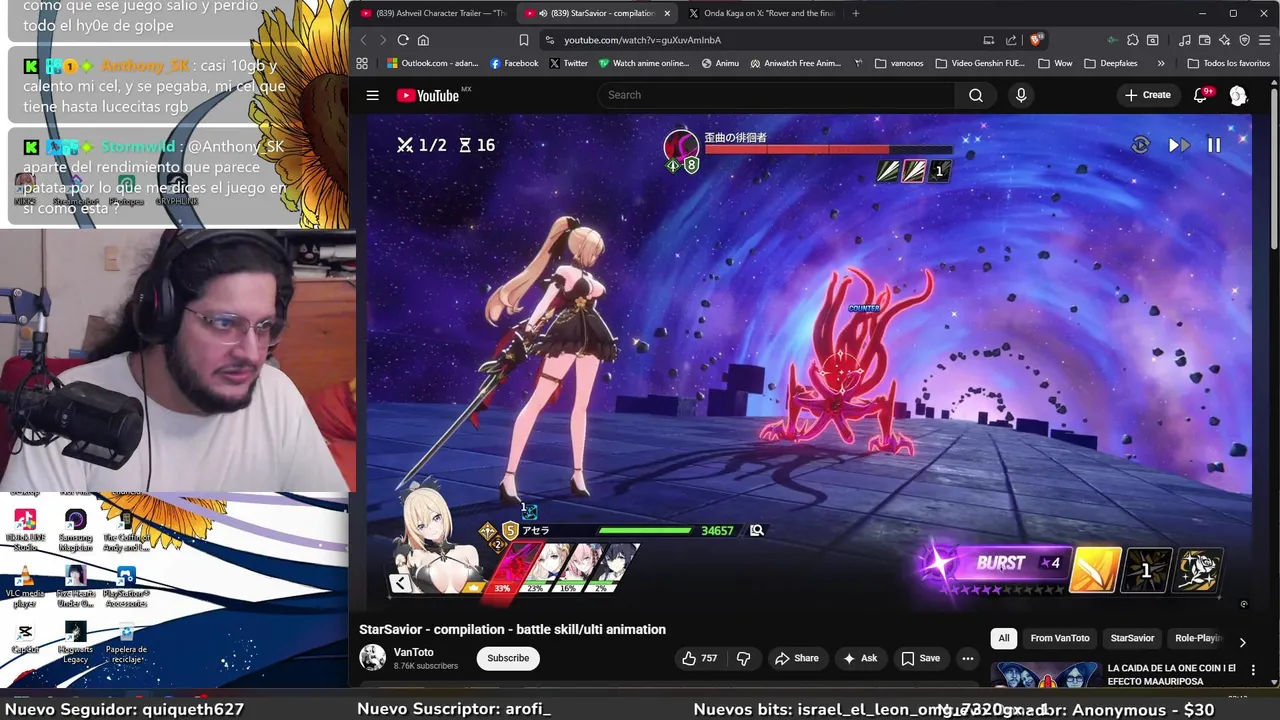The width and height of the screenshot is (1280, 720).
Task: Open the YouTube guide hamburger menu
Action: (x=372, y=95)
